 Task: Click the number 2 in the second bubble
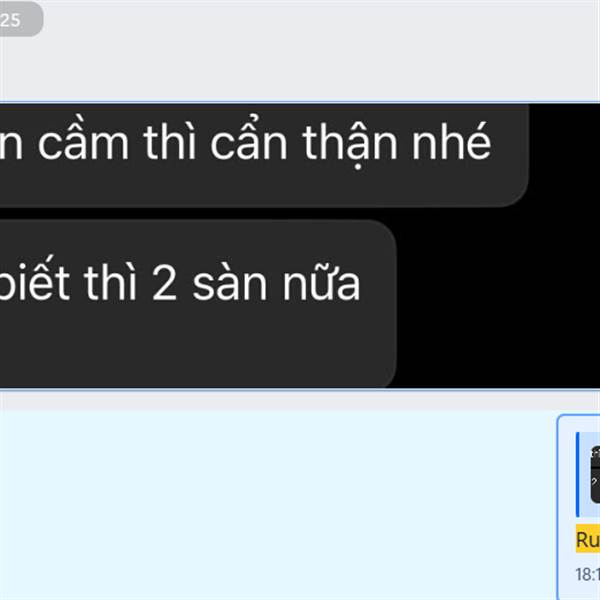pyautogui.click(x=164, y=284)
